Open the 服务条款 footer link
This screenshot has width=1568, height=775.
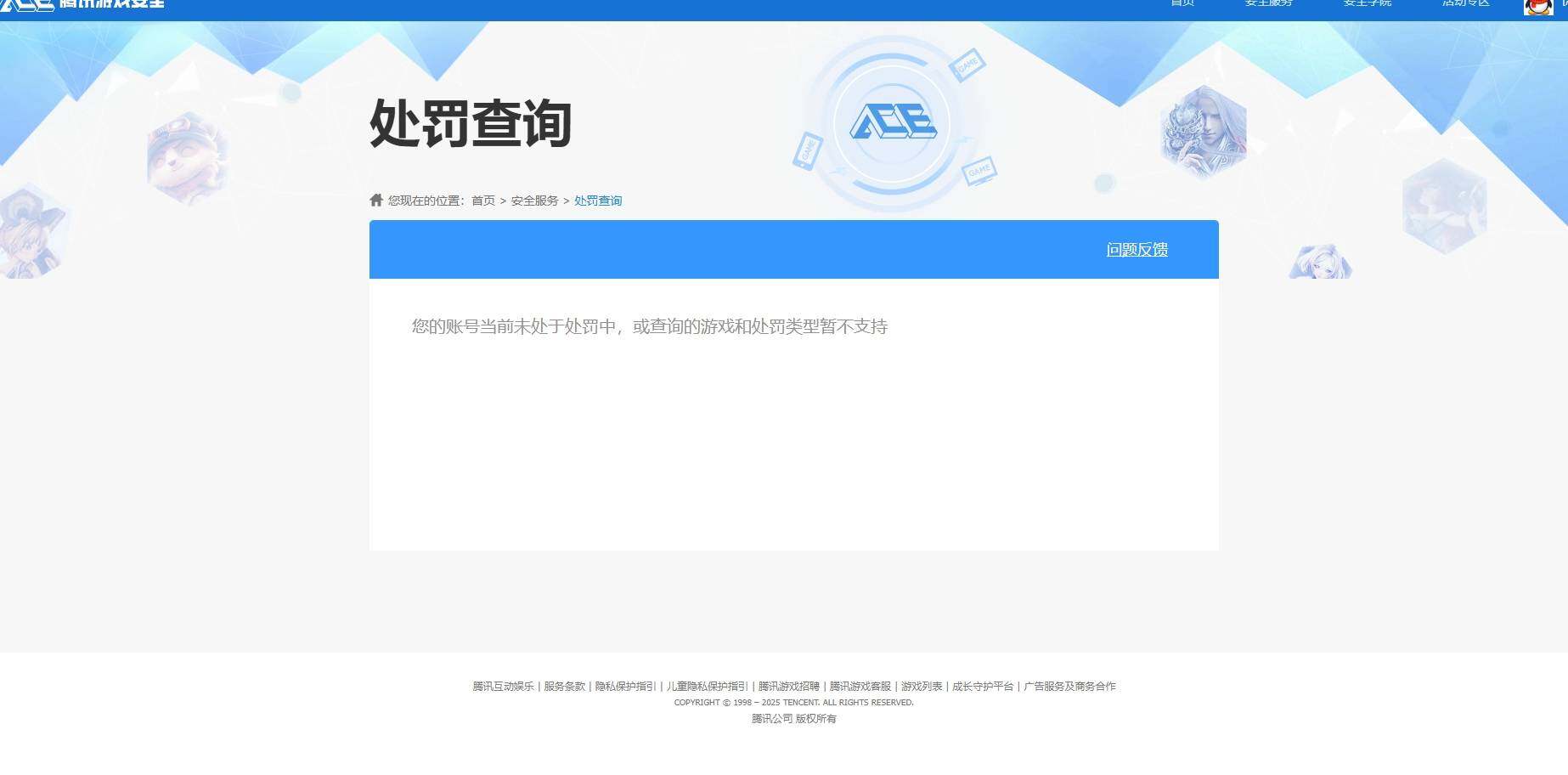coord(565,687)
